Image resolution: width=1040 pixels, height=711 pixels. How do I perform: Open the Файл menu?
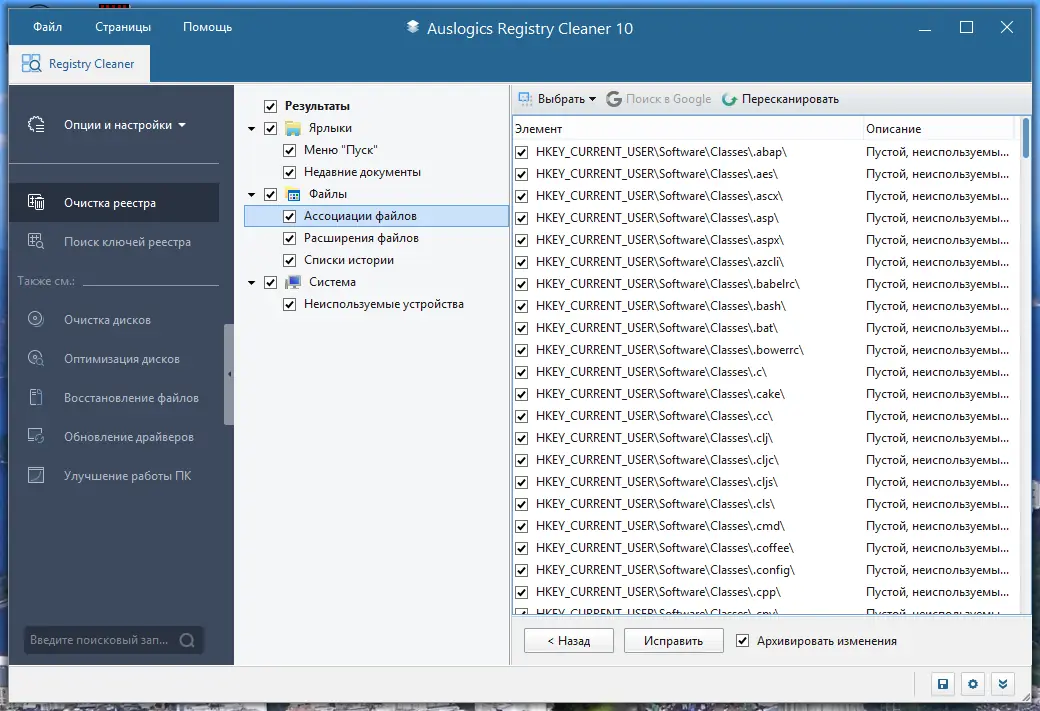(48, 27)
